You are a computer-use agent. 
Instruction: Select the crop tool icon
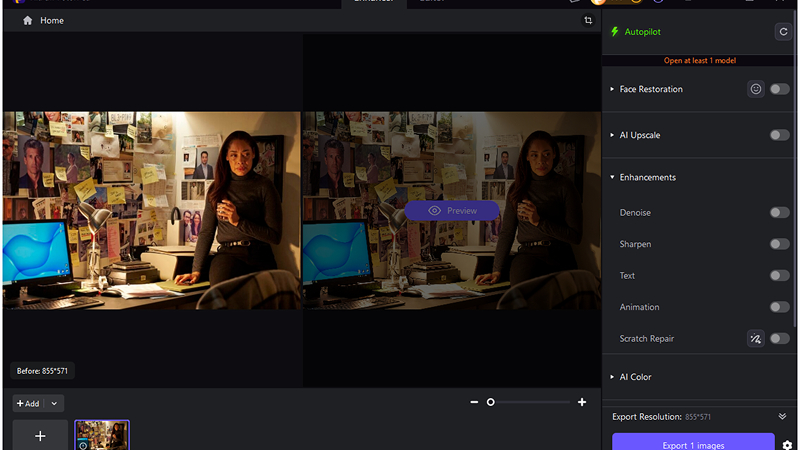[588, 20]
